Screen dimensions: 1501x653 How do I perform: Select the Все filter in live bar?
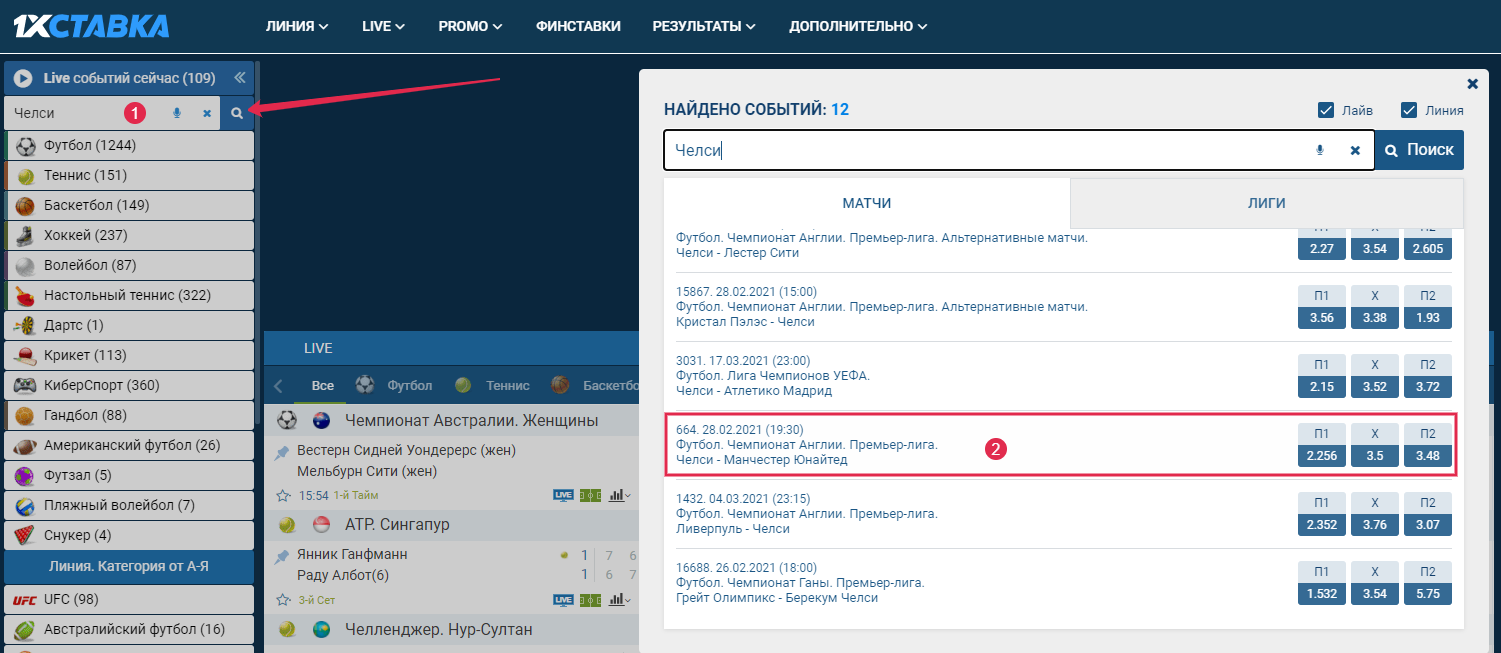point(322,385)
